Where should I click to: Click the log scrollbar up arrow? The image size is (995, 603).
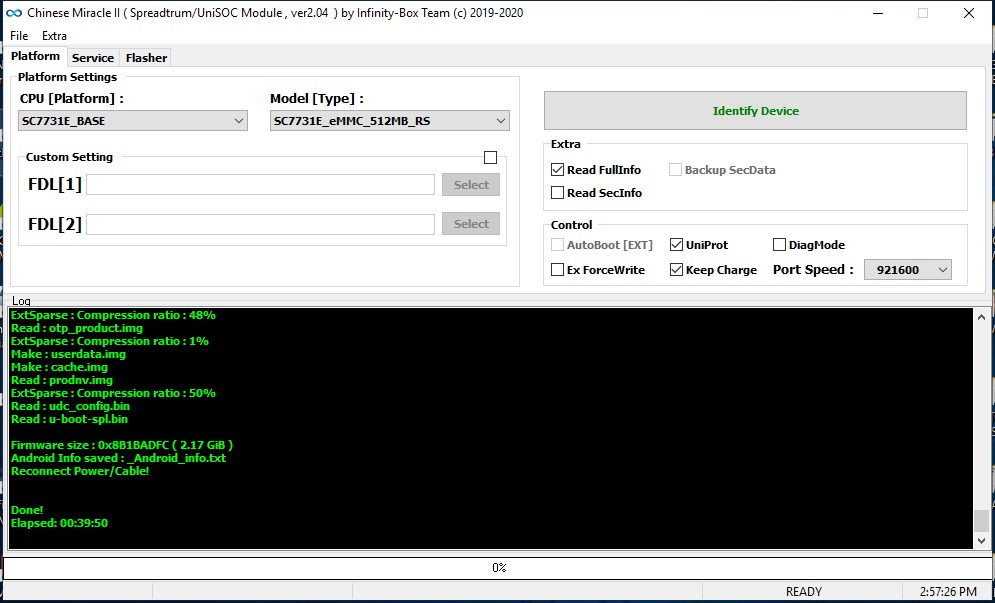pos(981,317)
